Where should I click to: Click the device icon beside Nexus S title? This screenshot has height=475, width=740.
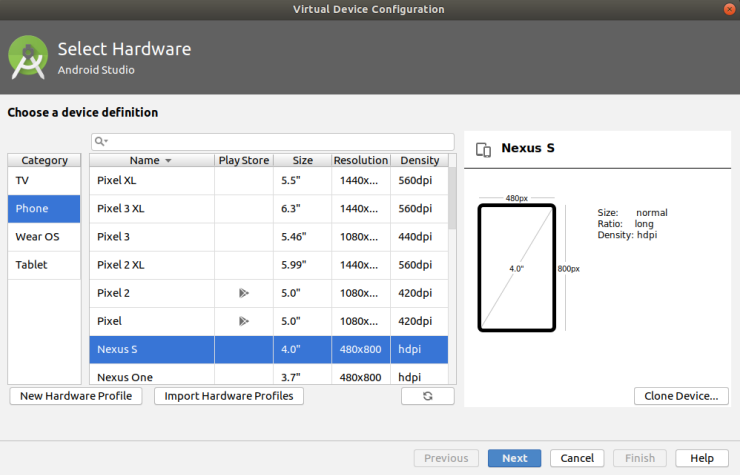[x=483, y=150]
